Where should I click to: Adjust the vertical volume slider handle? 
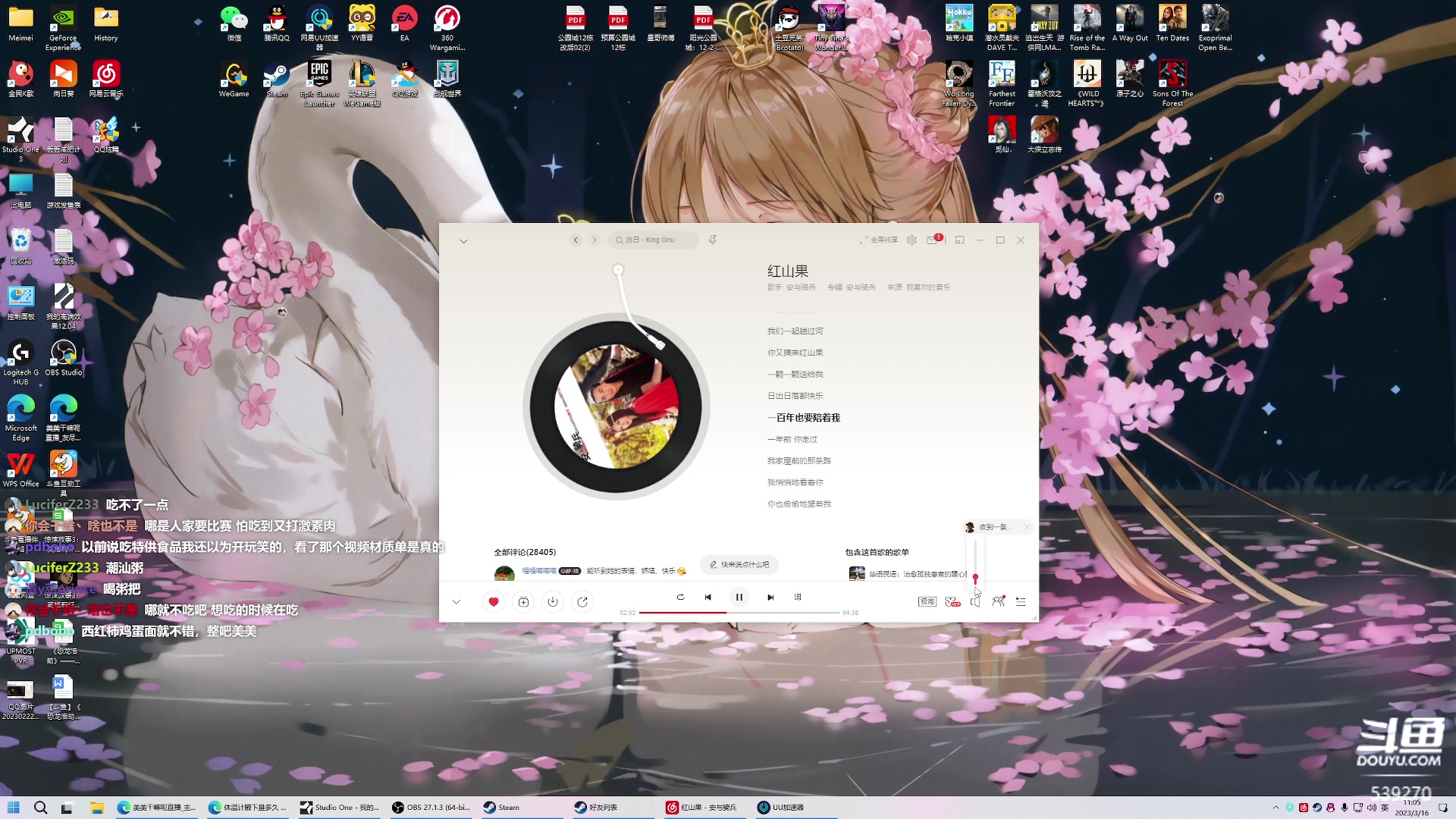pos(975,578)
